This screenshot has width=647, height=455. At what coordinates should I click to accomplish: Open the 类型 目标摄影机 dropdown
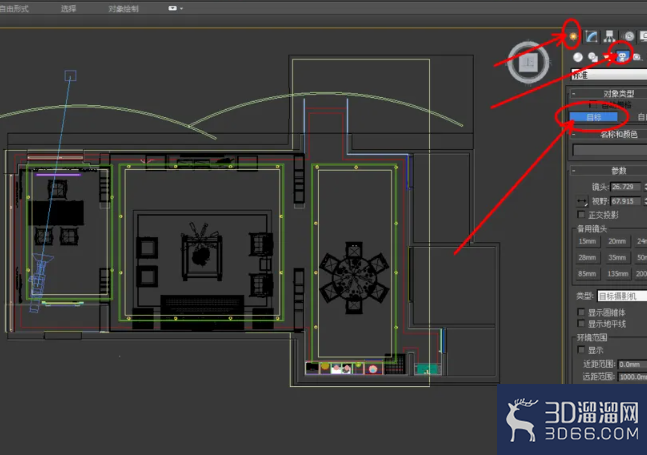[622, 296]
